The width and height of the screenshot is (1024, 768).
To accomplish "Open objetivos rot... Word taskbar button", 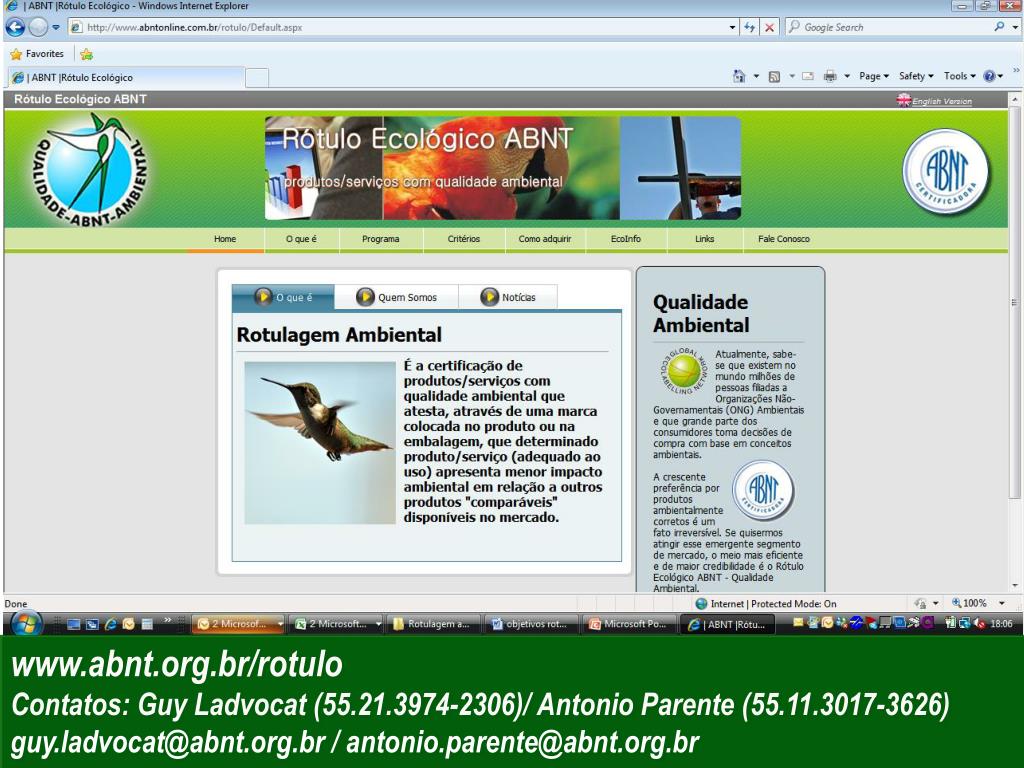I will (x=530, y=624).
